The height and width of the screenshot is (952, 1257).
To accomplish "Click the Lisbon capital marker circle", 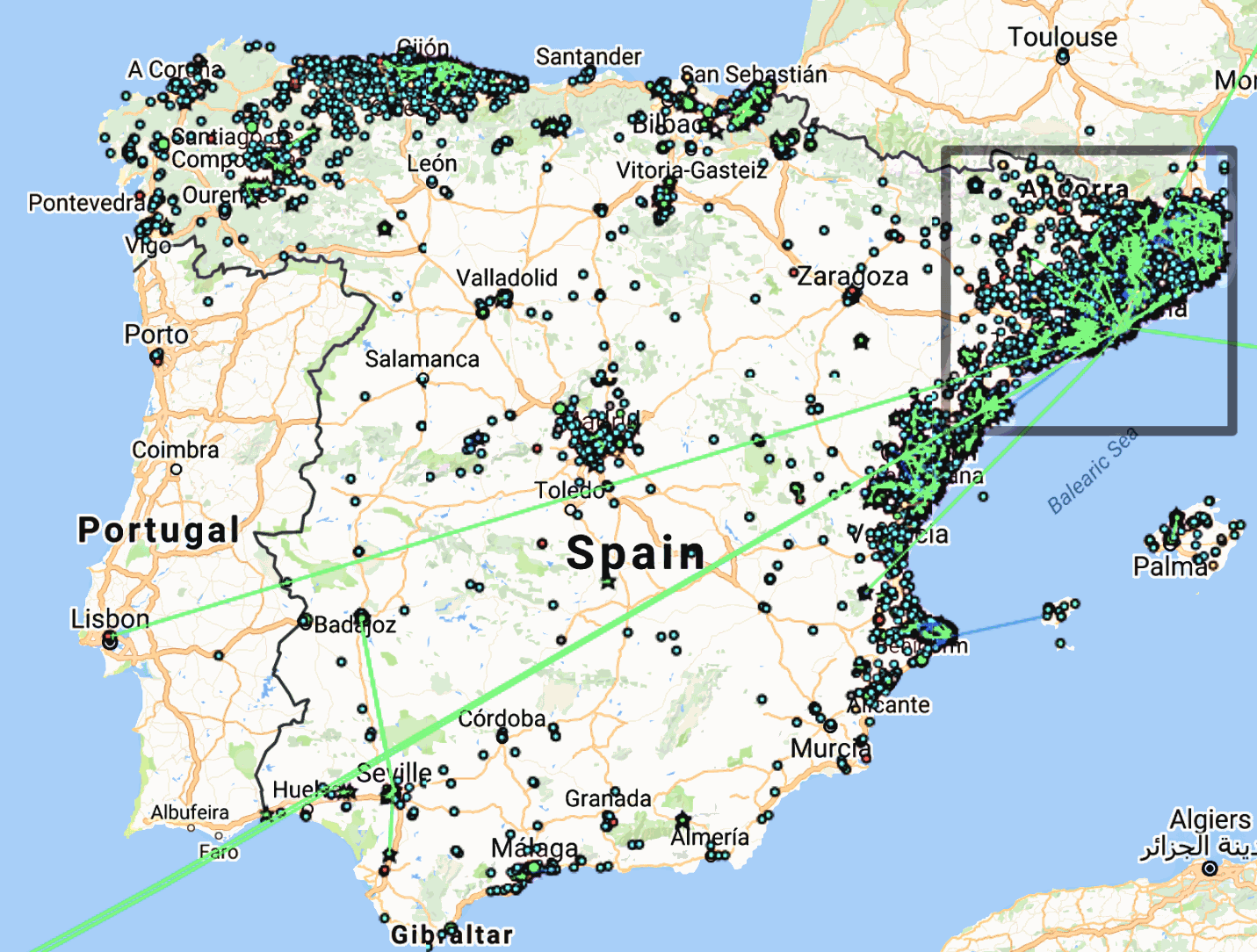I will [x=110, y=641].
